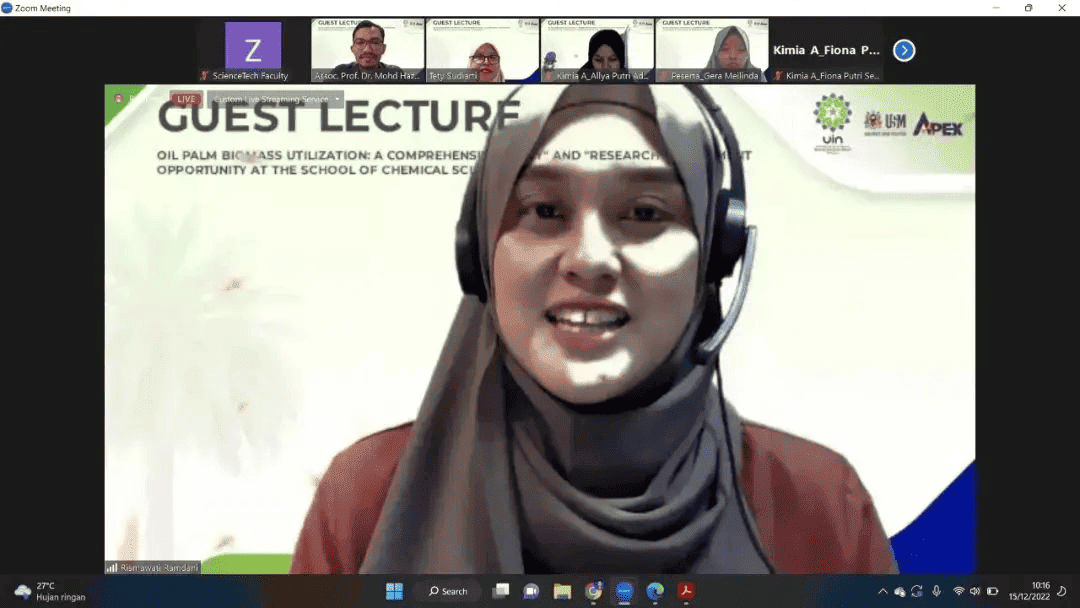Open the Teams chat taskbar icon

pyautogui.click(x=531, y=591)
